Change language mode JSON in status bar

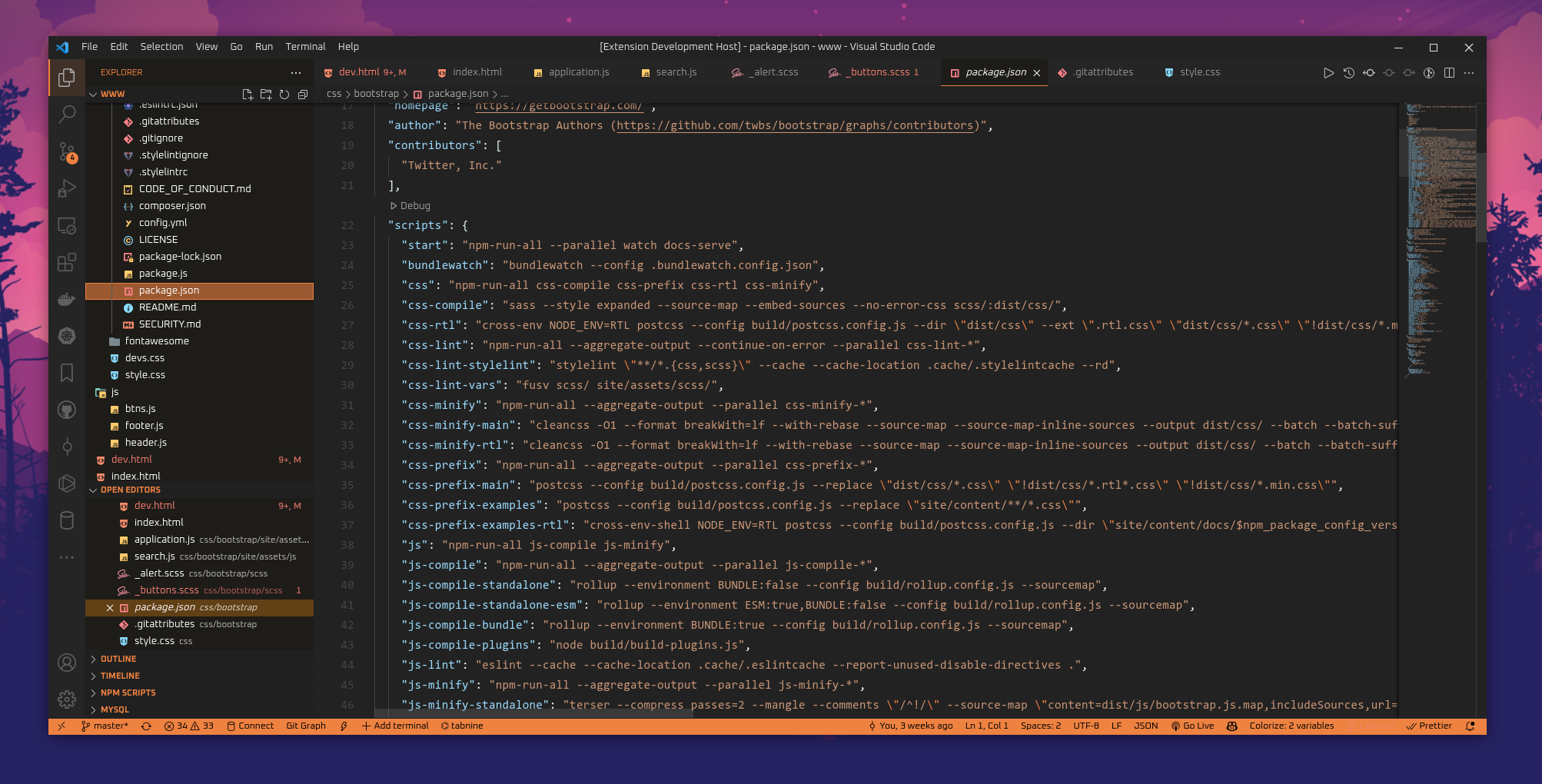point(1145,726)
